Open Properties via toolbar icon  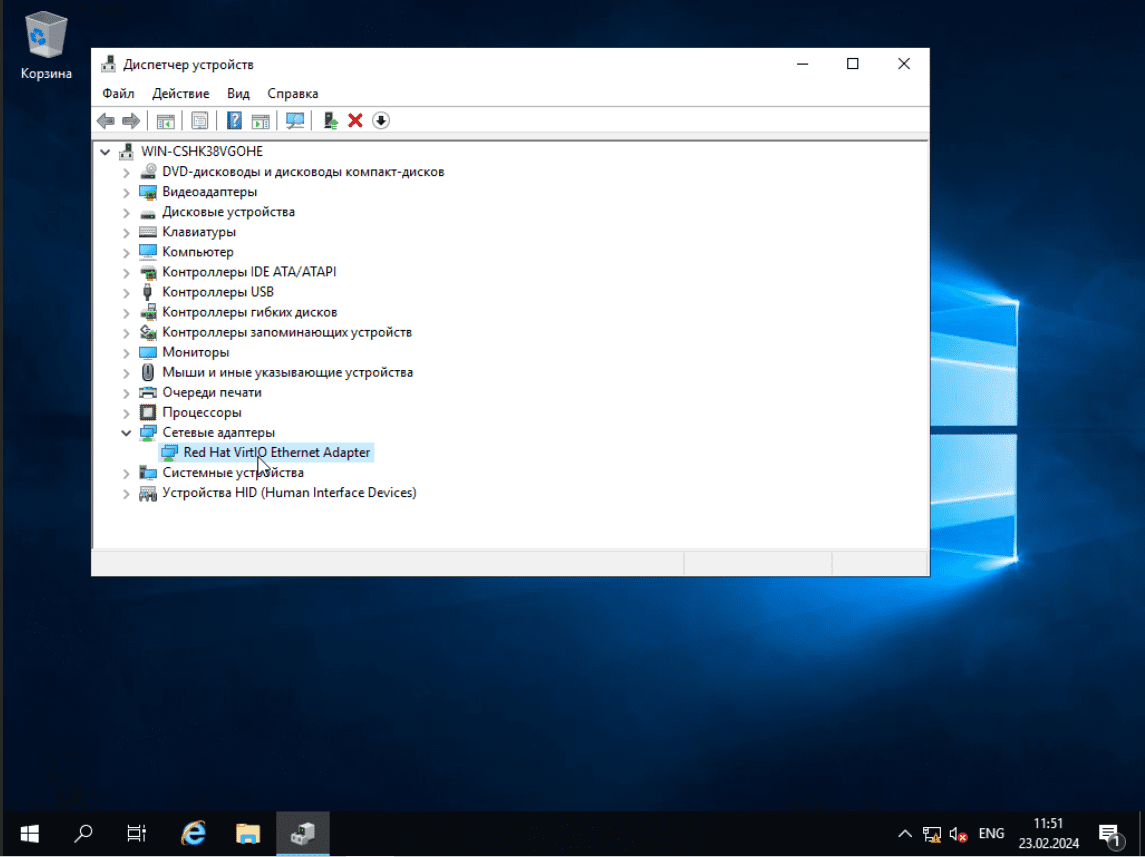click(199, 120)
